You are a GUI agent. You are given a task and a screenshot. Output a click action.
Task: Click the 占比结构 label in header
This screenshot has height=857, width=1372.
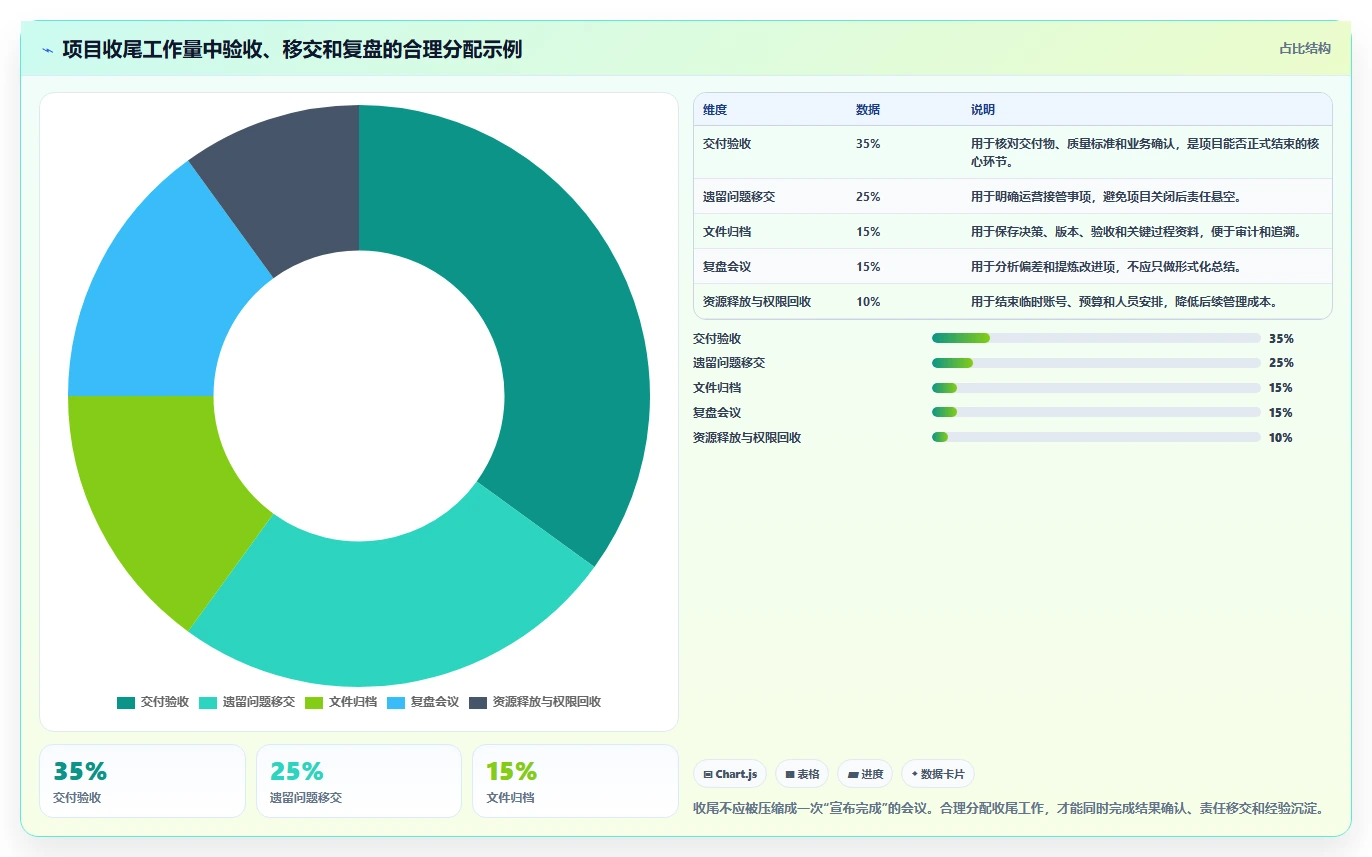pyautogui.click(x=1305, y=48)
